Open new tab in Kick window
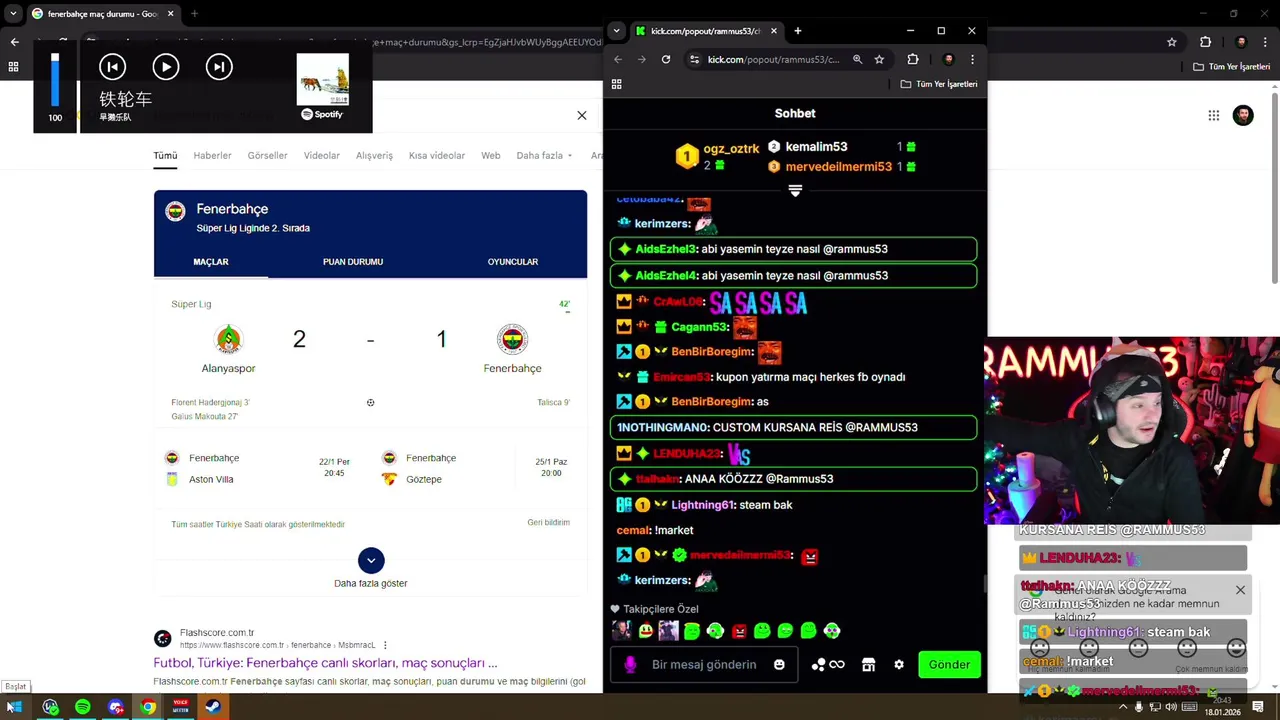This screenshot has width=1280, height=720. 797,31
